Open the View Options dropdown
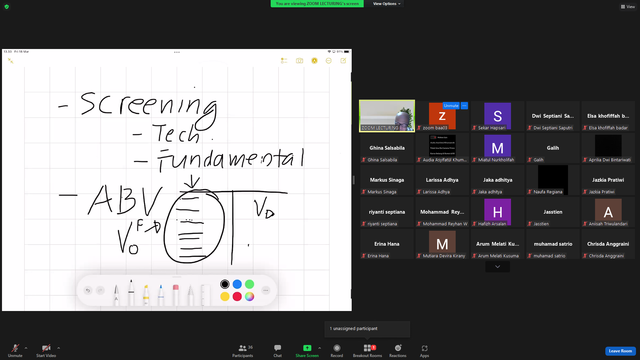Screen dimensions: 640x360 pyautogui.click(x=386, y=4)
